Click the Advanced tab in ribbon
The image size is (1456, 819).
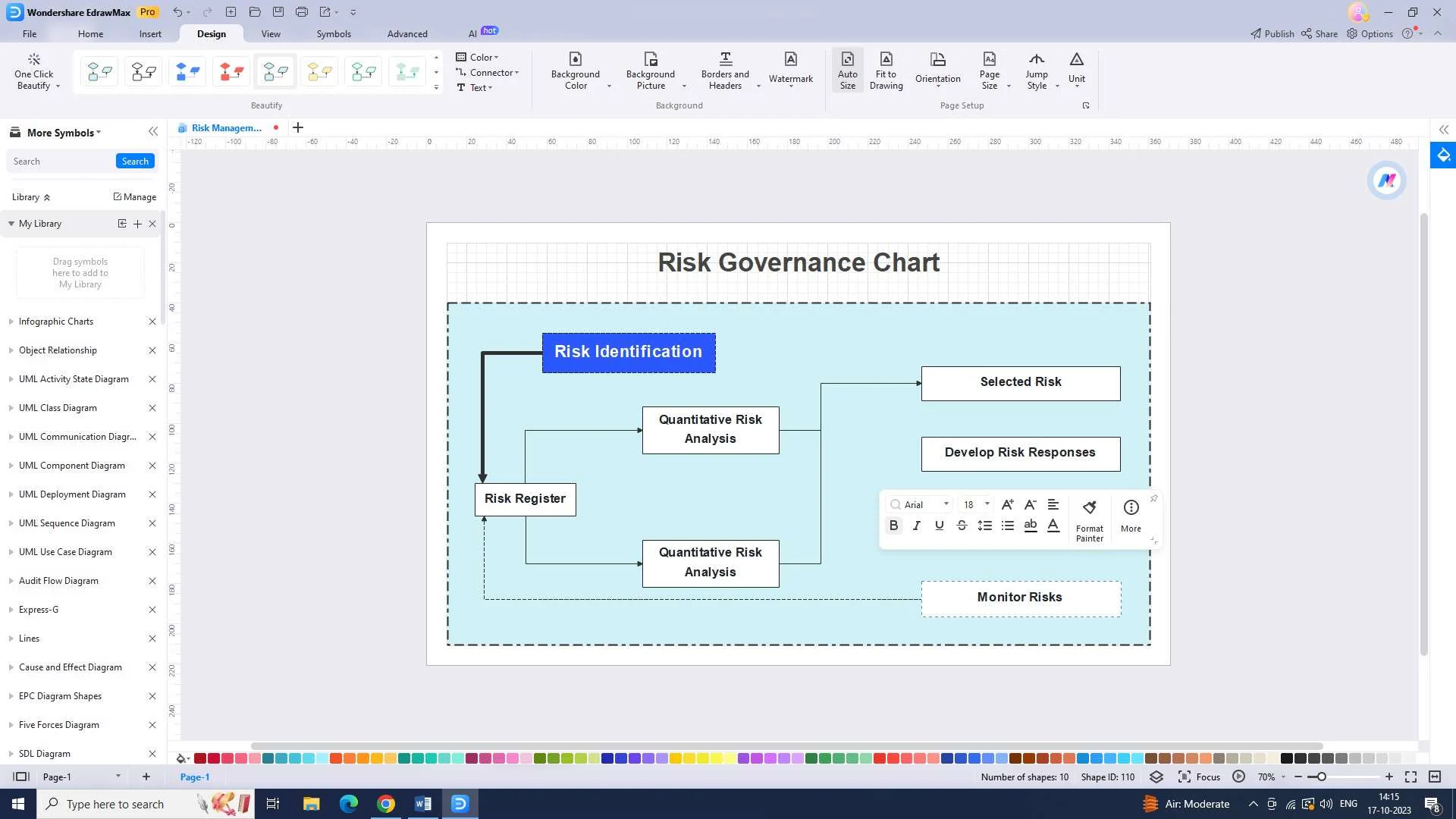407,33
